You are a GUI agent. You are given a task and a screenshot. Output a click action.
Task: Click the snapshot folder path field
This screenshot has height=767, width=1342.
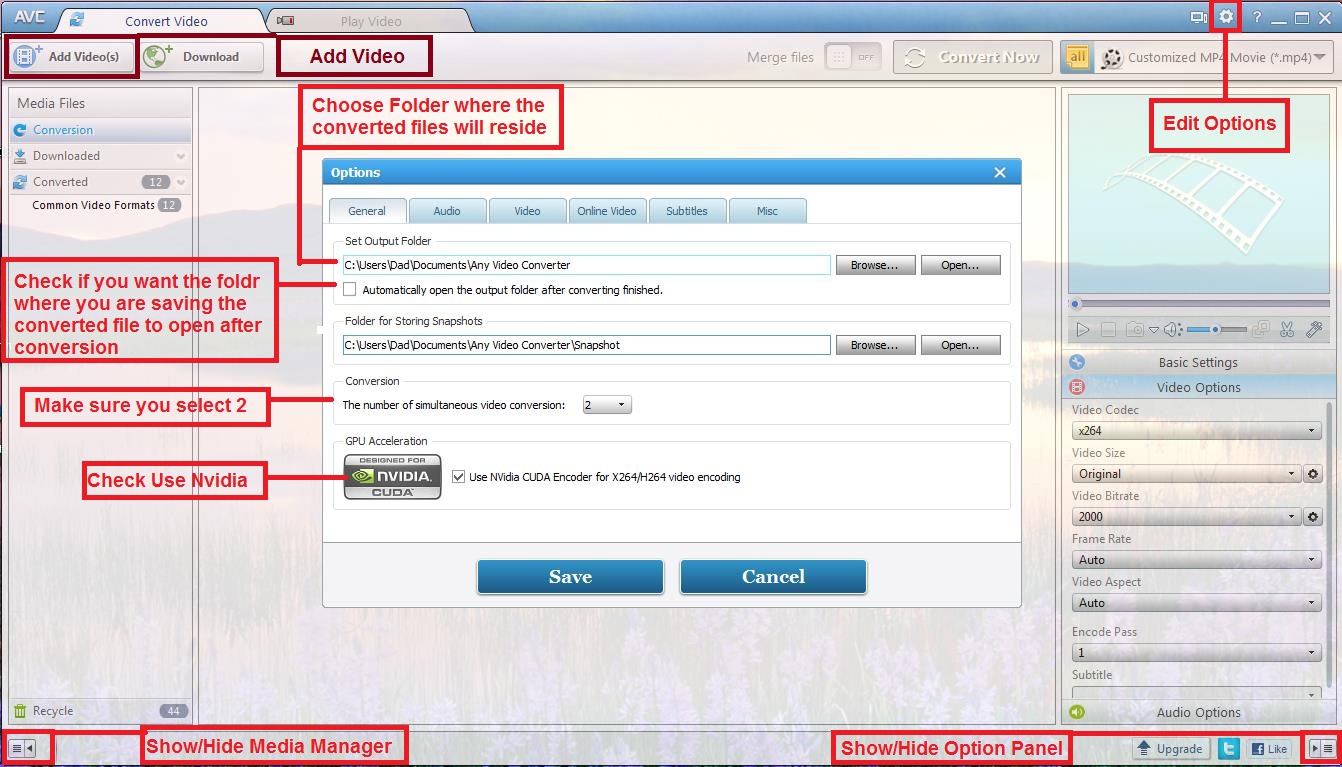586,345
